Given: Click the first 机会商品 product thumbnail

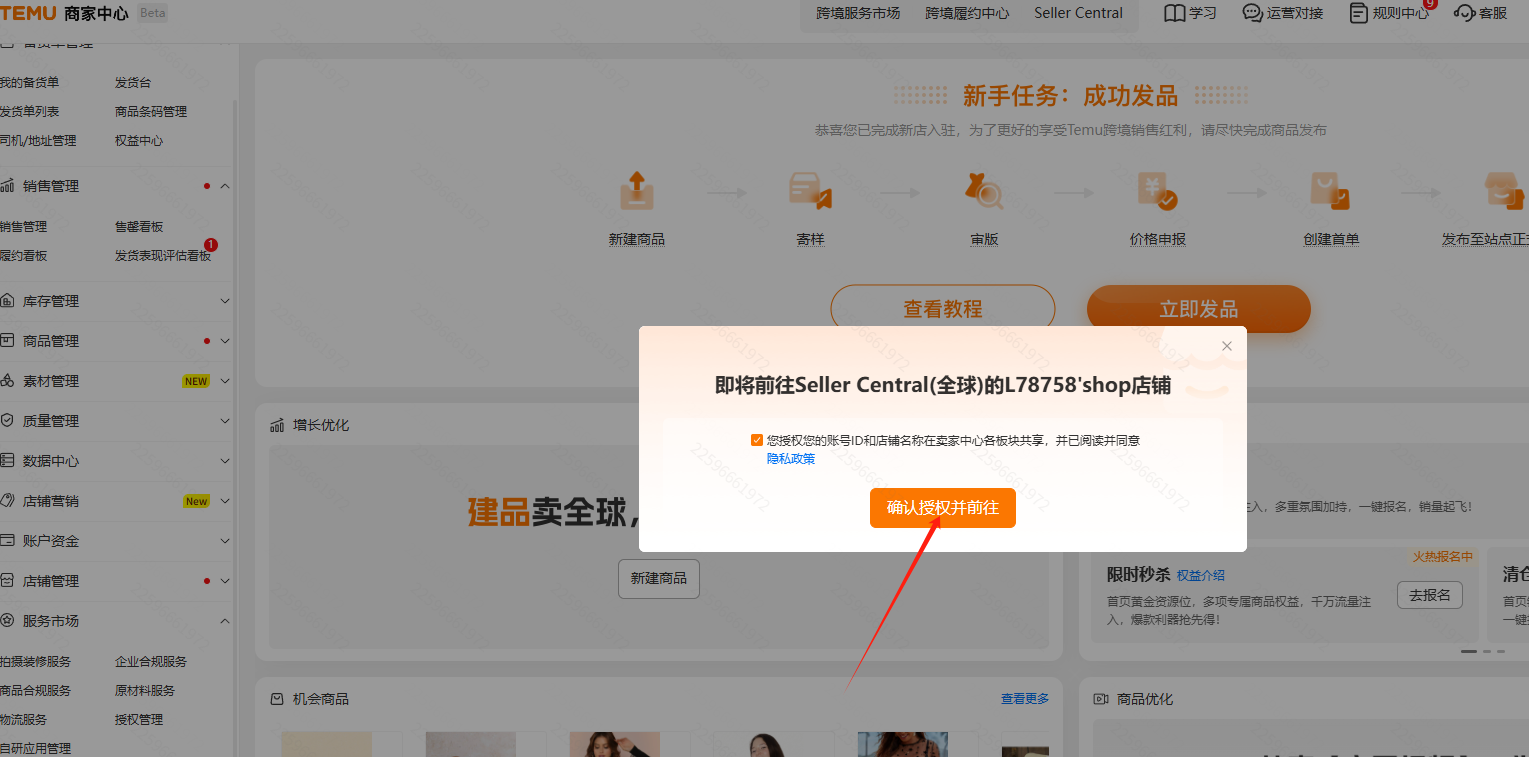Looking at the screenshot, I should 326,744.
